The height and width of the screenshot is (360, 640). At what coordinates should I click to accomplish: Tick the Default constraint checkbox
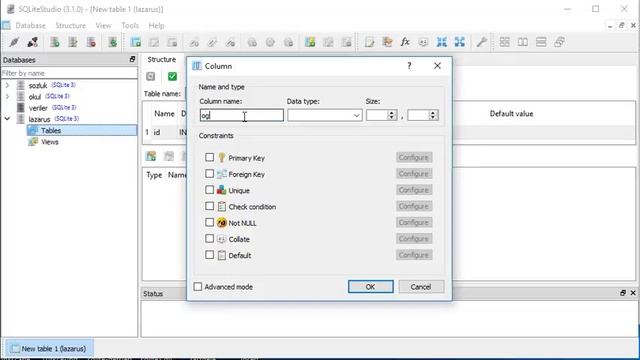coord(209,255)
